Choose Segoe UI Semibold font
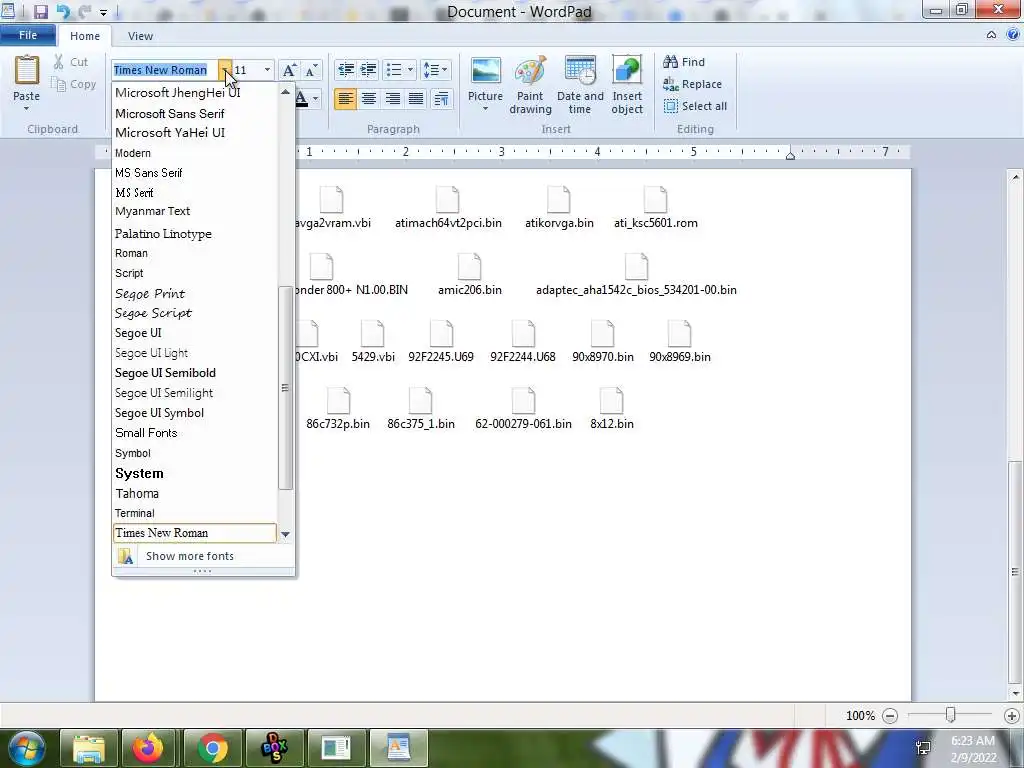This screenshot has height=768, width=1024. 195,373
